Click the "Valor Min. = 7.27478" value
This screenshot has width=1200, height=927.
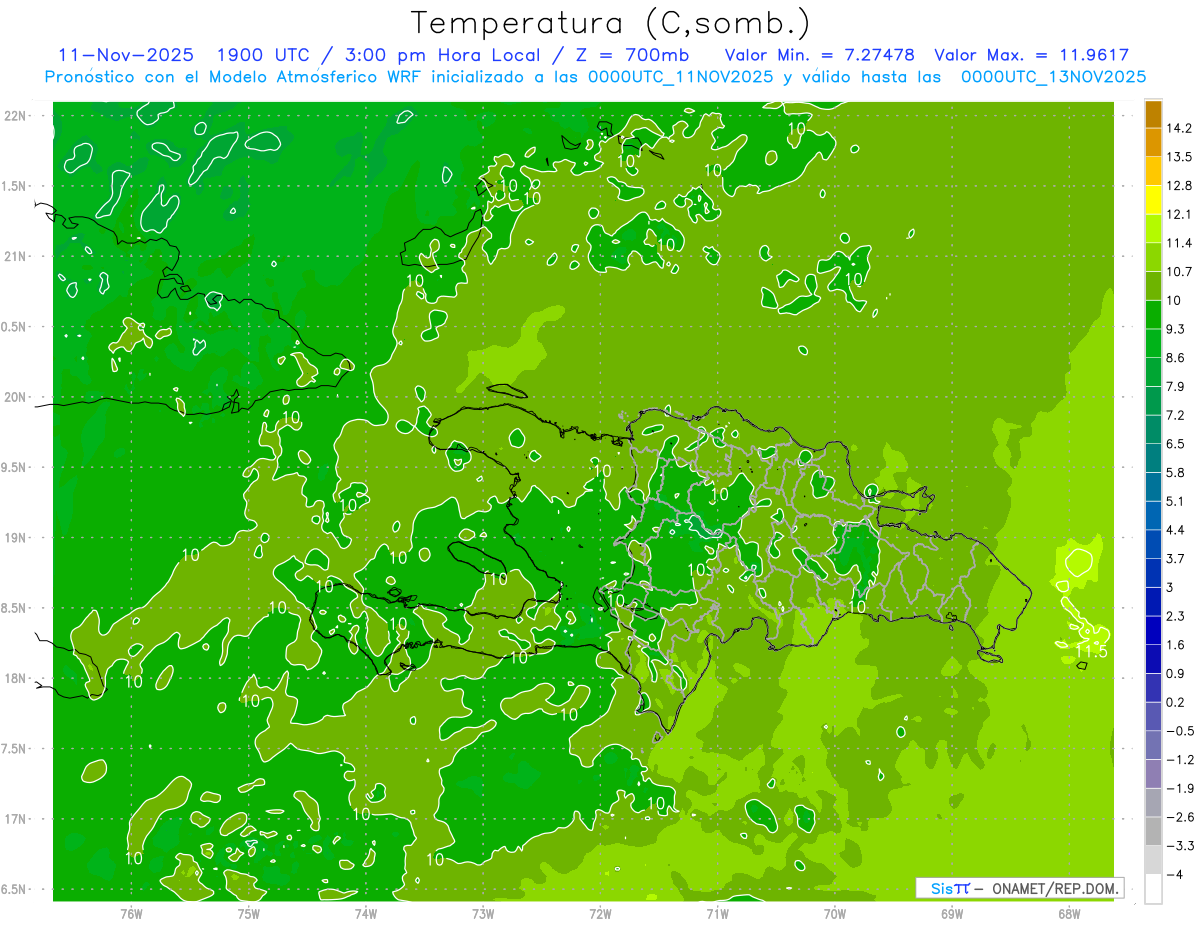pos(818,55)
